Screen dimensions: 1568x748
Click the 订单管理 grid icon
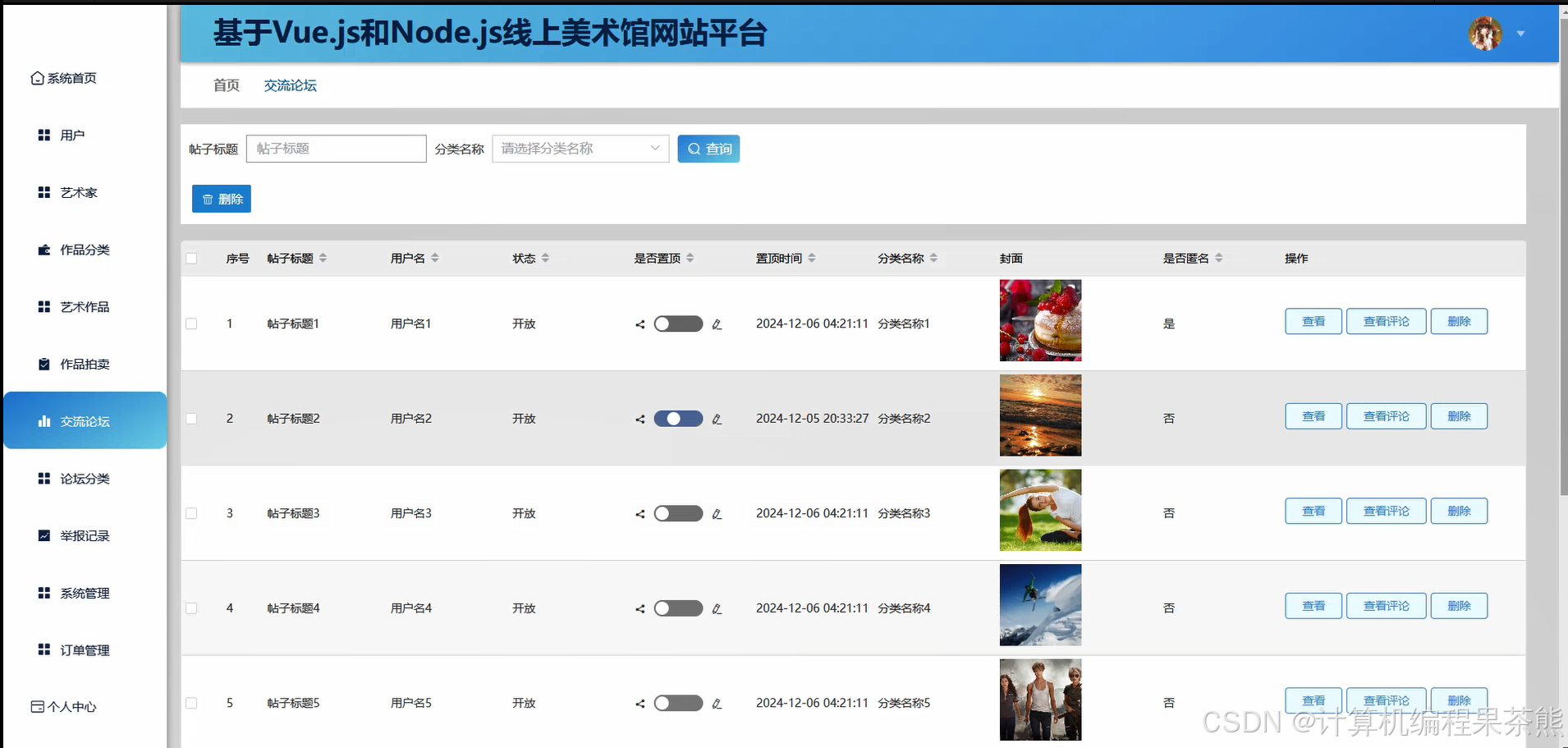(44, 649)
